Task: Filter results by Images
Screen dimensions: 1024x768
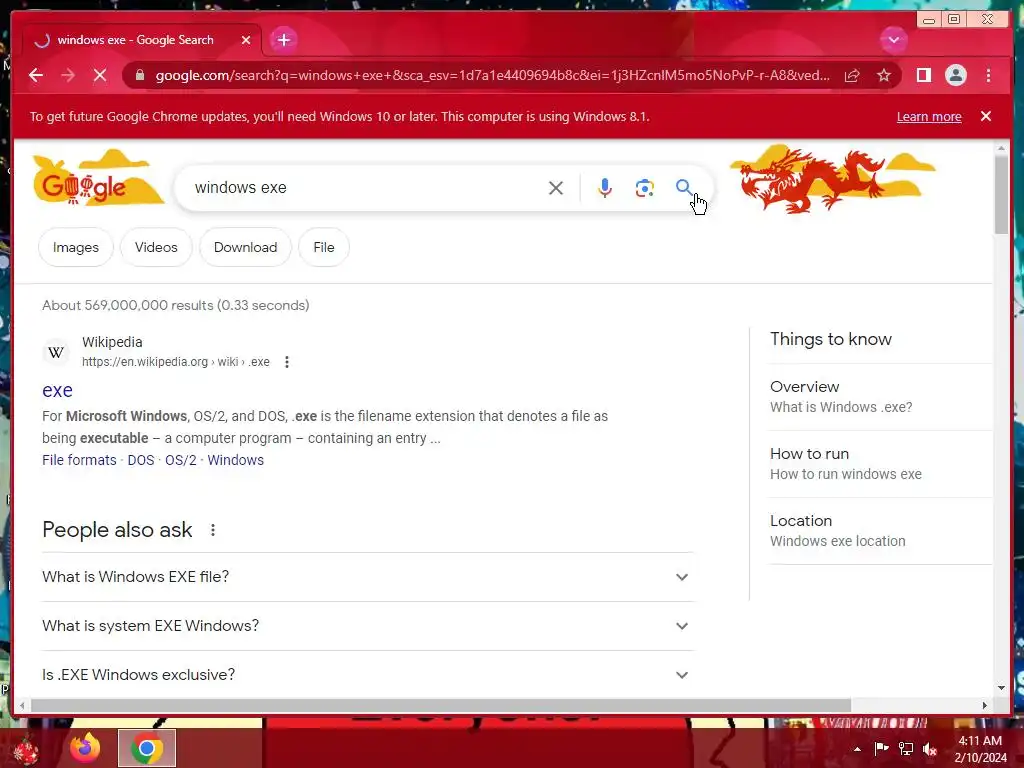Action: point(76,248)
